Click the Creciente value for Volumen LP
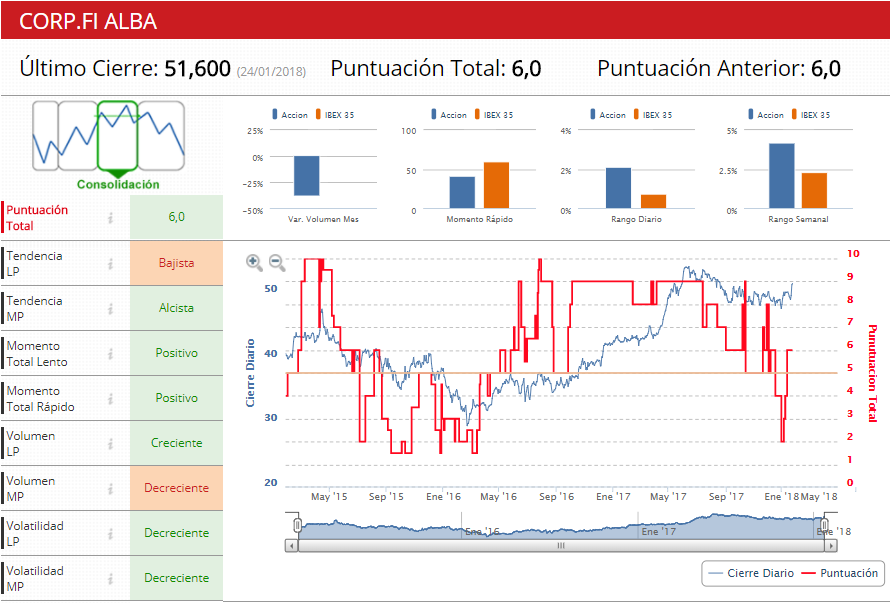This screenshot has height=603, width=892. (x=176, y=443)
